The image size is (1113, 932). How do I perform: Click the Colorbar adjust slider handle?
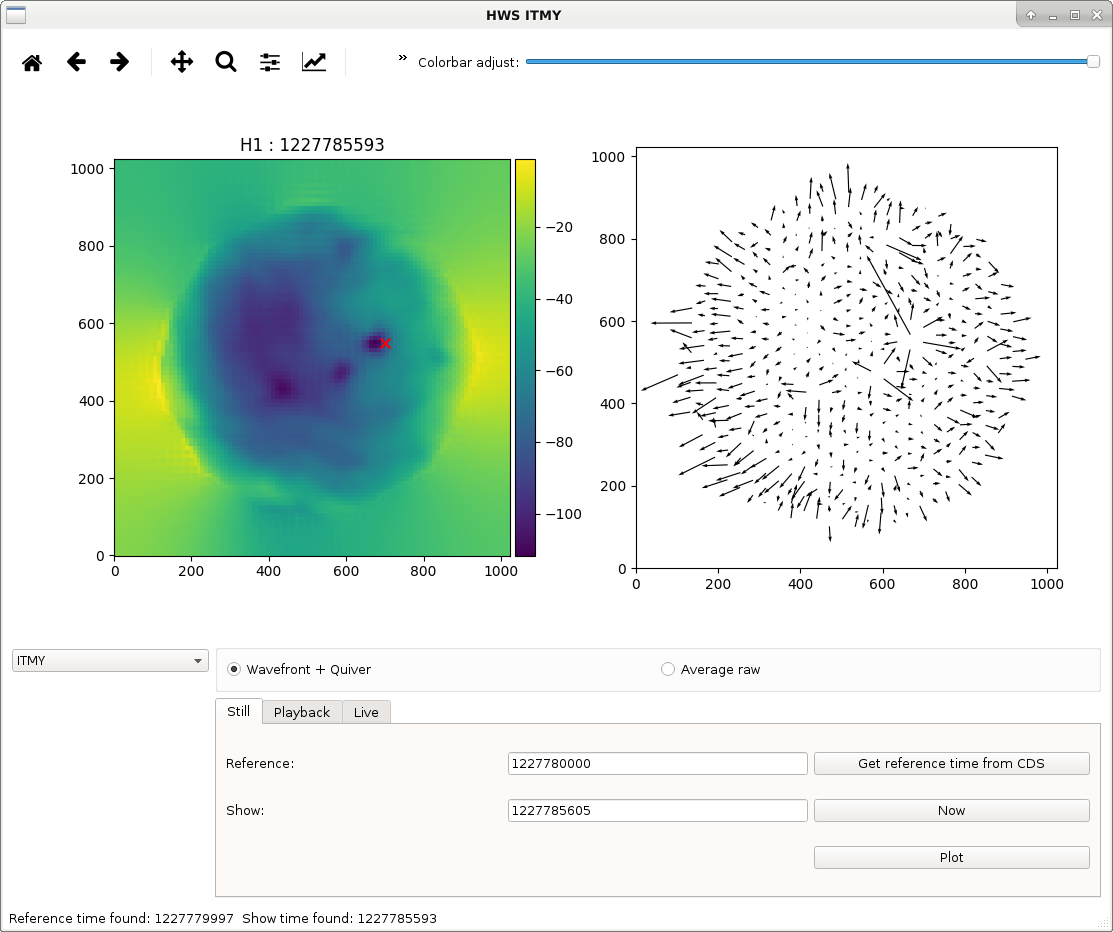pos(1093,62)
